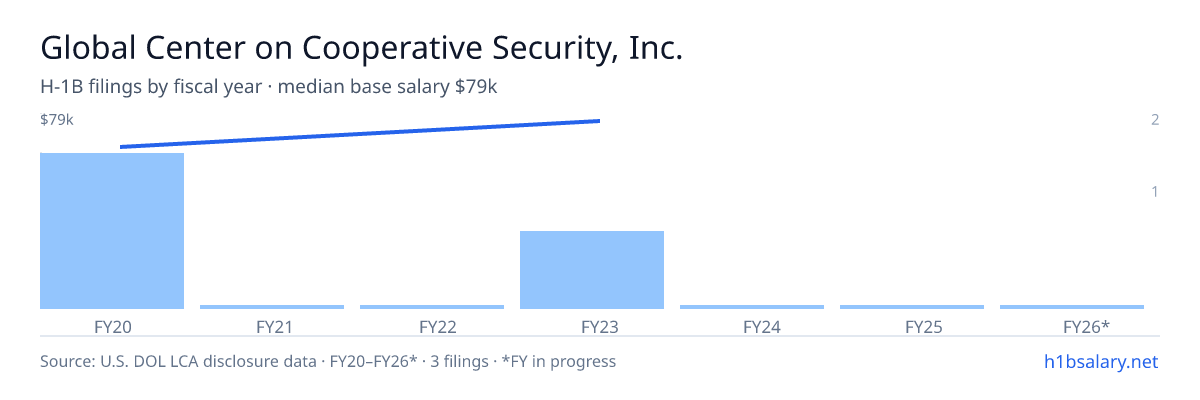Click the blue median salary trend line

pyautogui.click(x=360, y=134)
